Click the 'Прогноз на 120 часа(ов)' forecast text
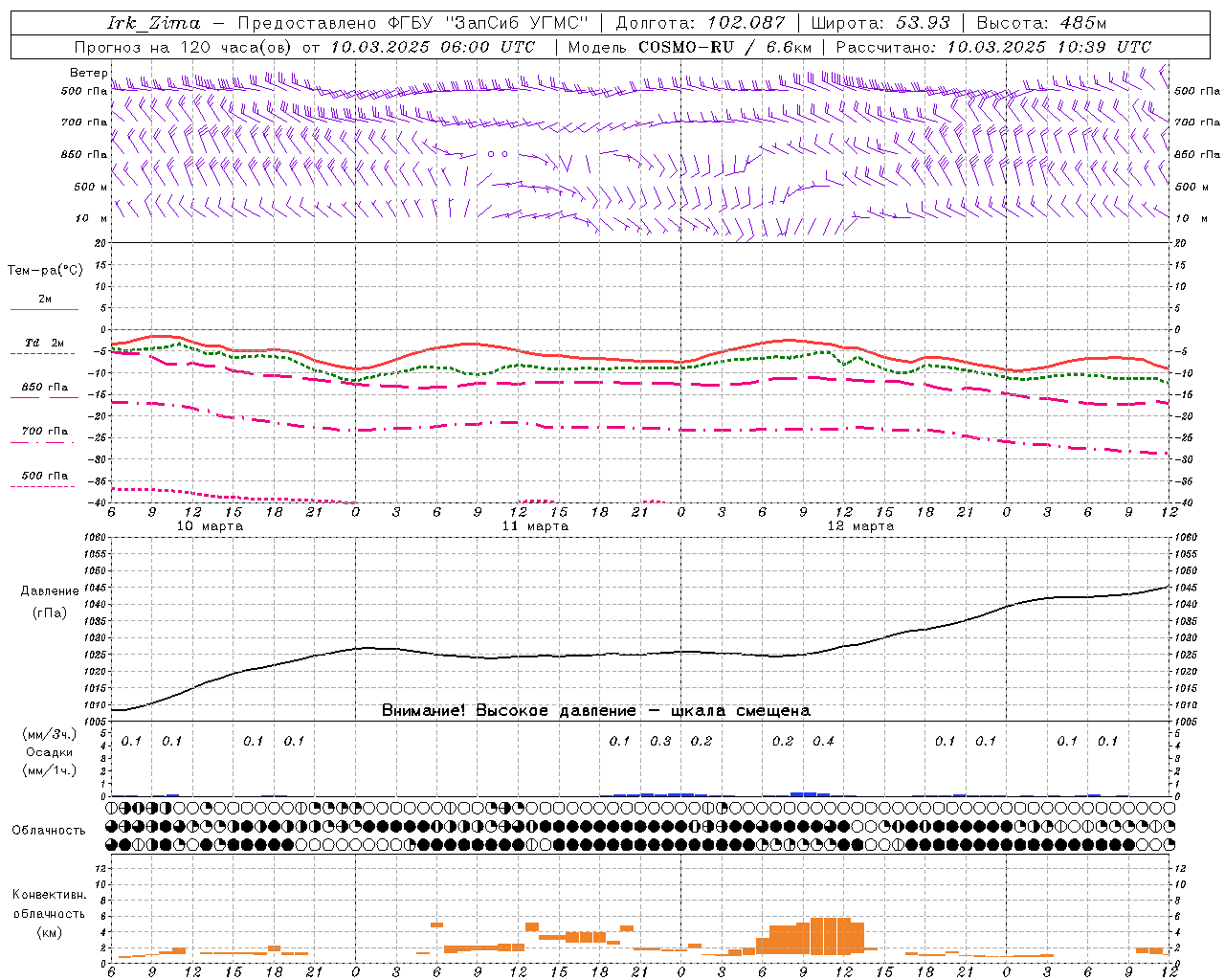This screenshot has height=980, width=1225. coord(184,47)
